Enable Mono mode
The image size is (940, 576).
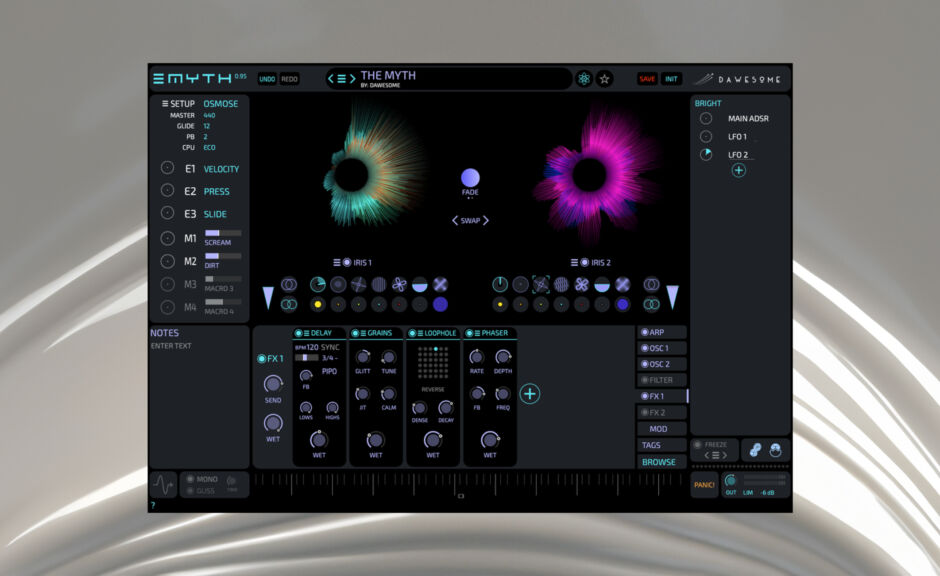189,479
